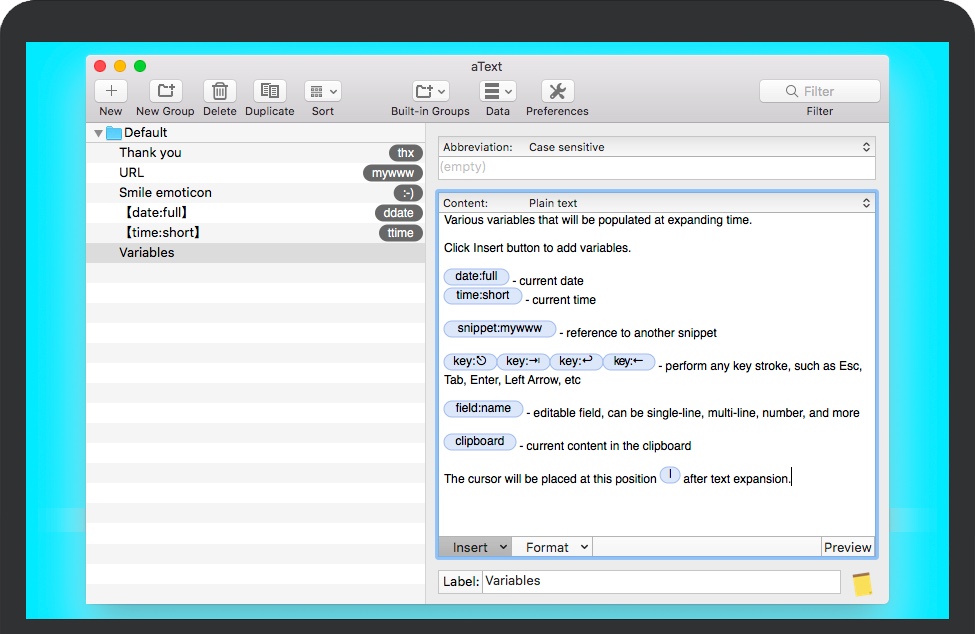Open the Insert menu
This screenshot has height=634, width=975.
point(475,547)
